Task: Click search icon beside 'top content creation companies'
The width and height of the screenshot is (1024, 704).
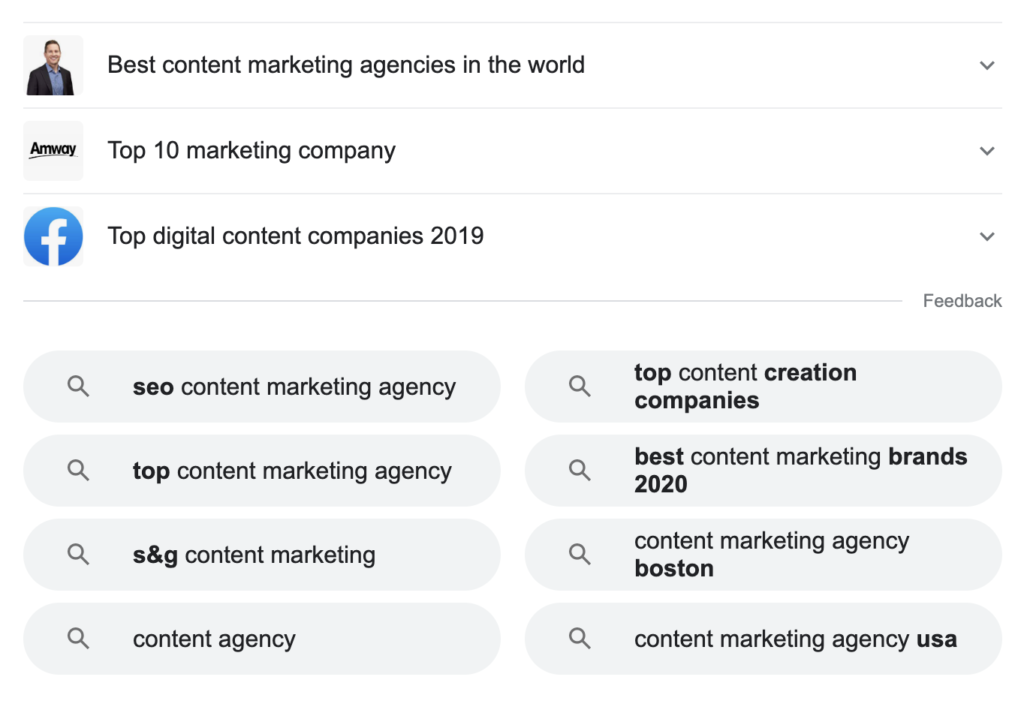Action: (579, 387)
